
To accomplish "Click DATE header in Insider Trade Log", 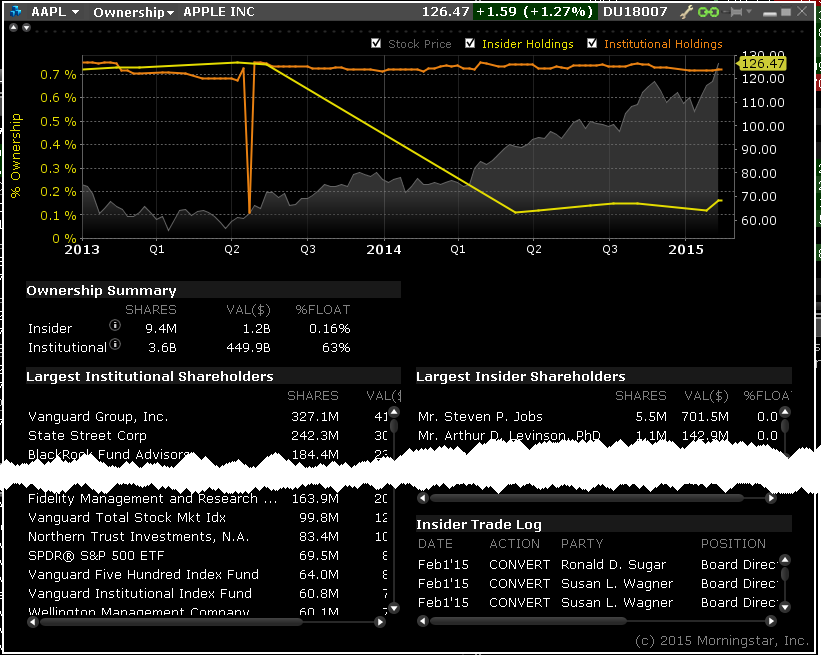I will 435,543.
